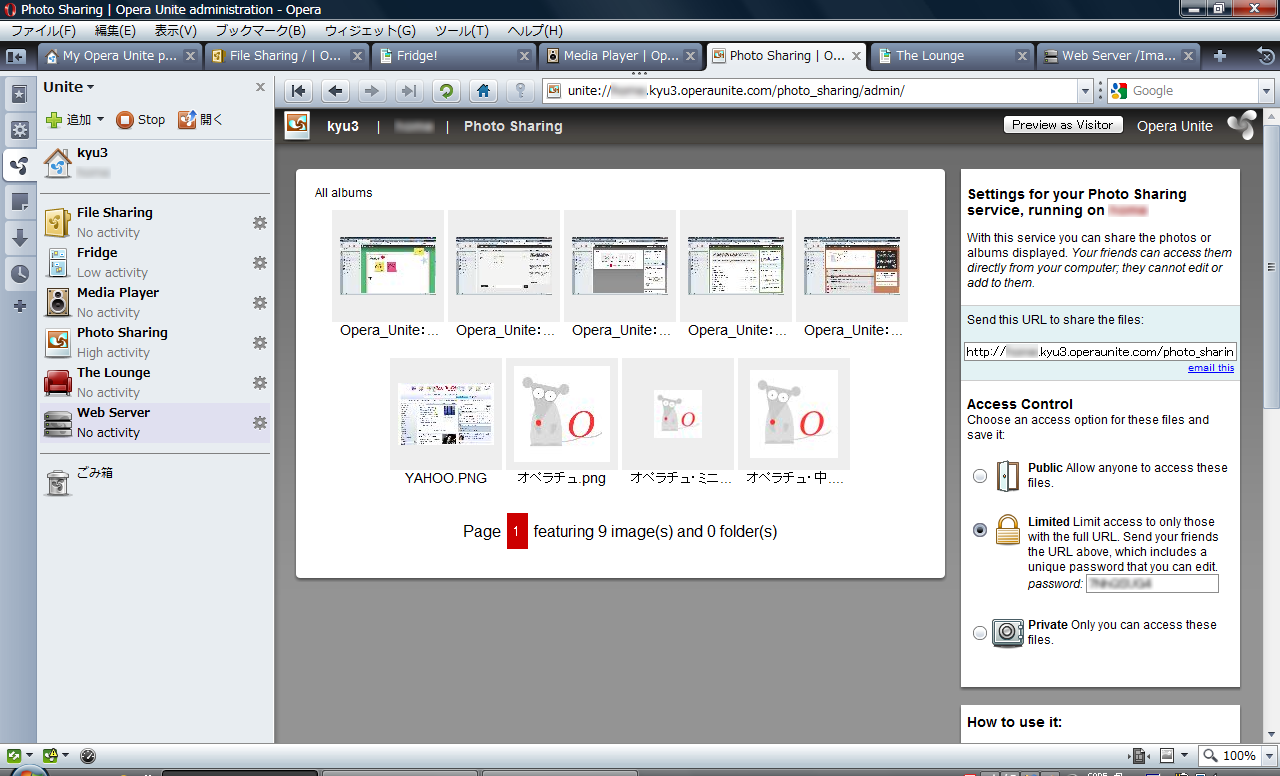Select the Public access radio button
This screenshot has width=1280, height=776.
click(980, 476)
